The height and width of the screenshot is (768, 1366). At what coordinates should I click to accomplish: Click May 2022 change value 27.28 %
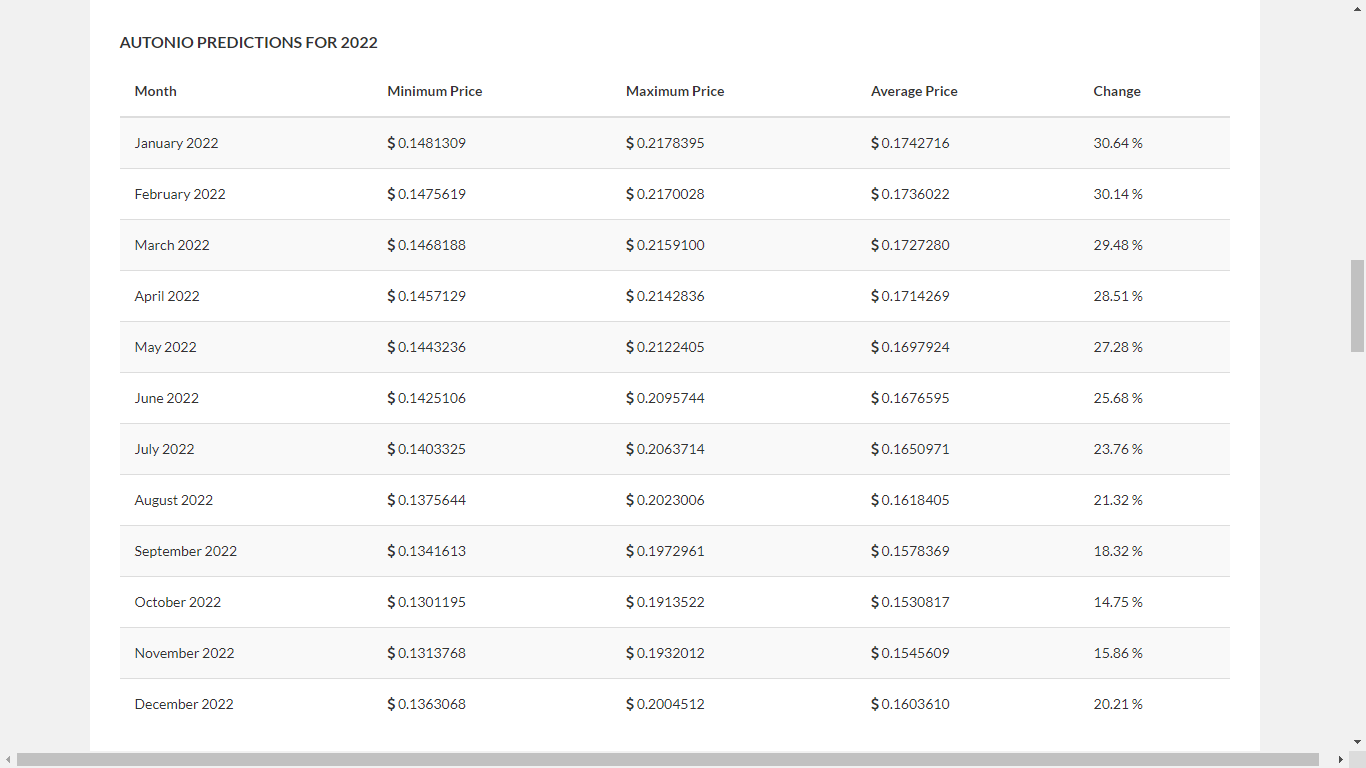coord(1118,347)
